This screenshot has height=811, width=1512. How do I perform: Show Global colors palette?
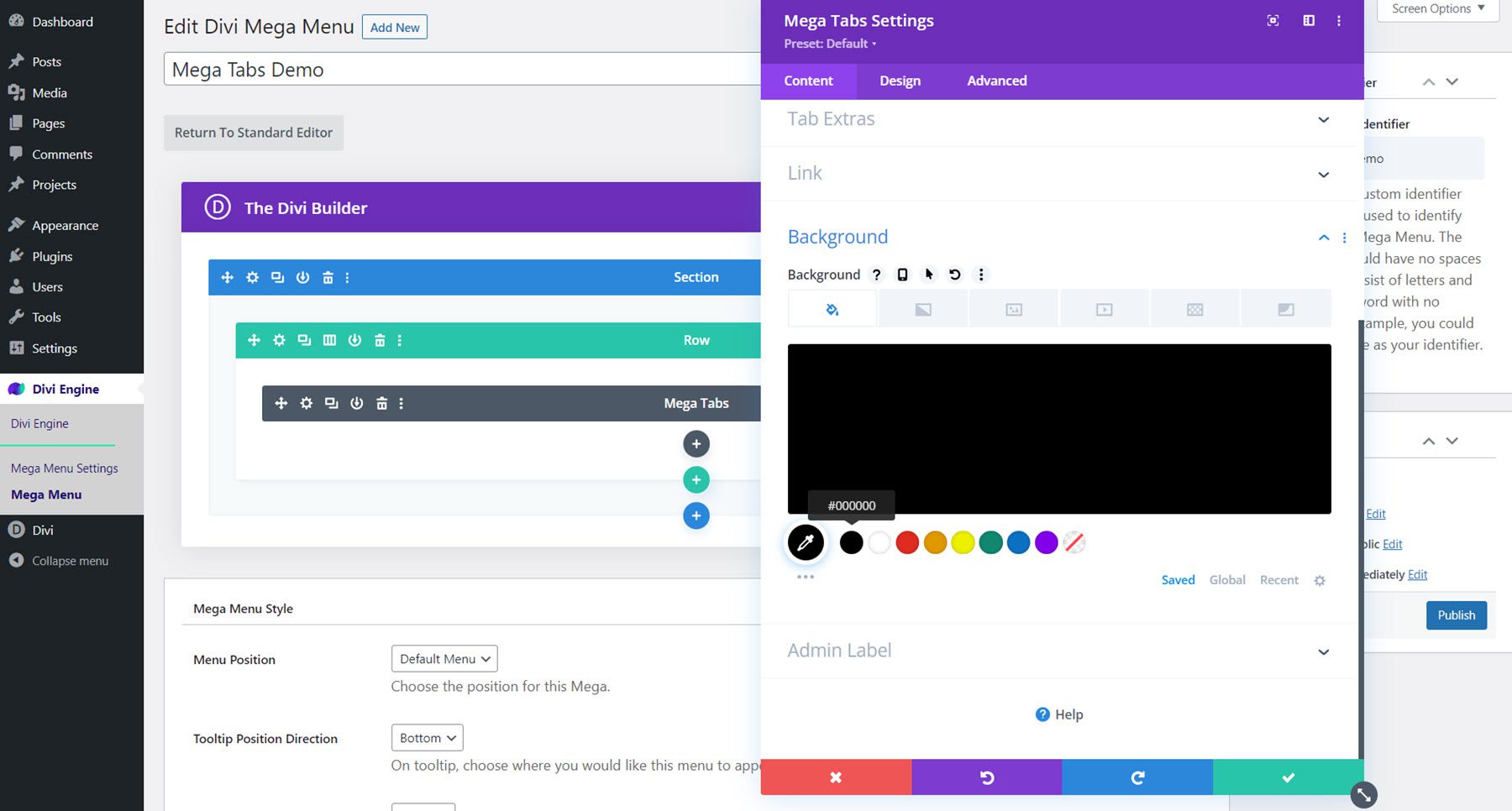click(x=1227, y=580)
